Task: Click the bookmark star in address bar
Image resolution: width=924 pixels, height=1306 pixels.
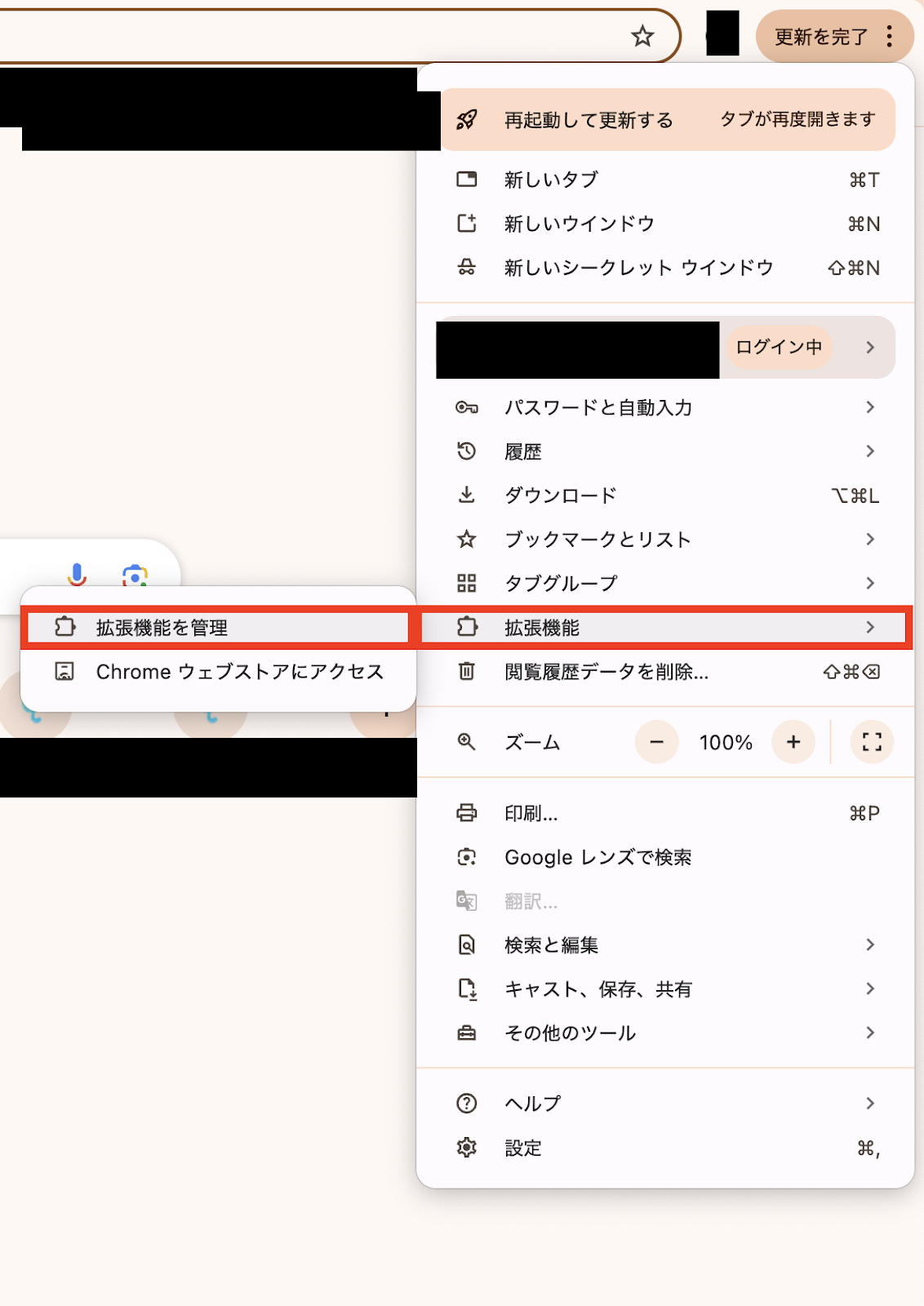Action: (x=642, y=36)
